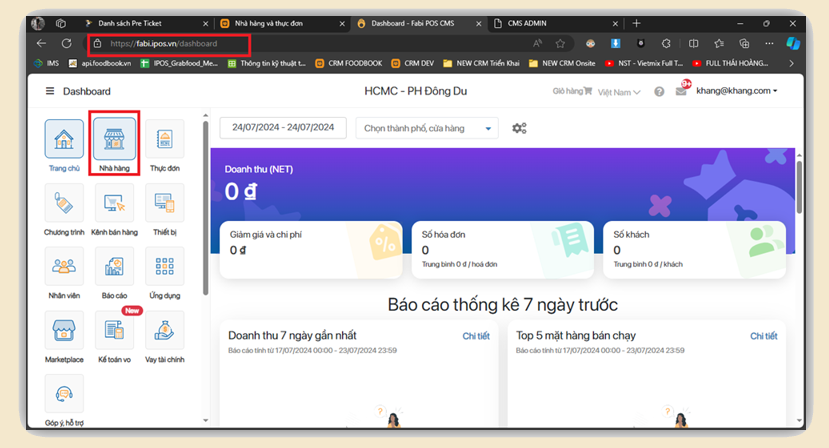Click the date range 24/07/2024 field
The height and width of the screenshot is (448, 829).
(x=283, y=128)
